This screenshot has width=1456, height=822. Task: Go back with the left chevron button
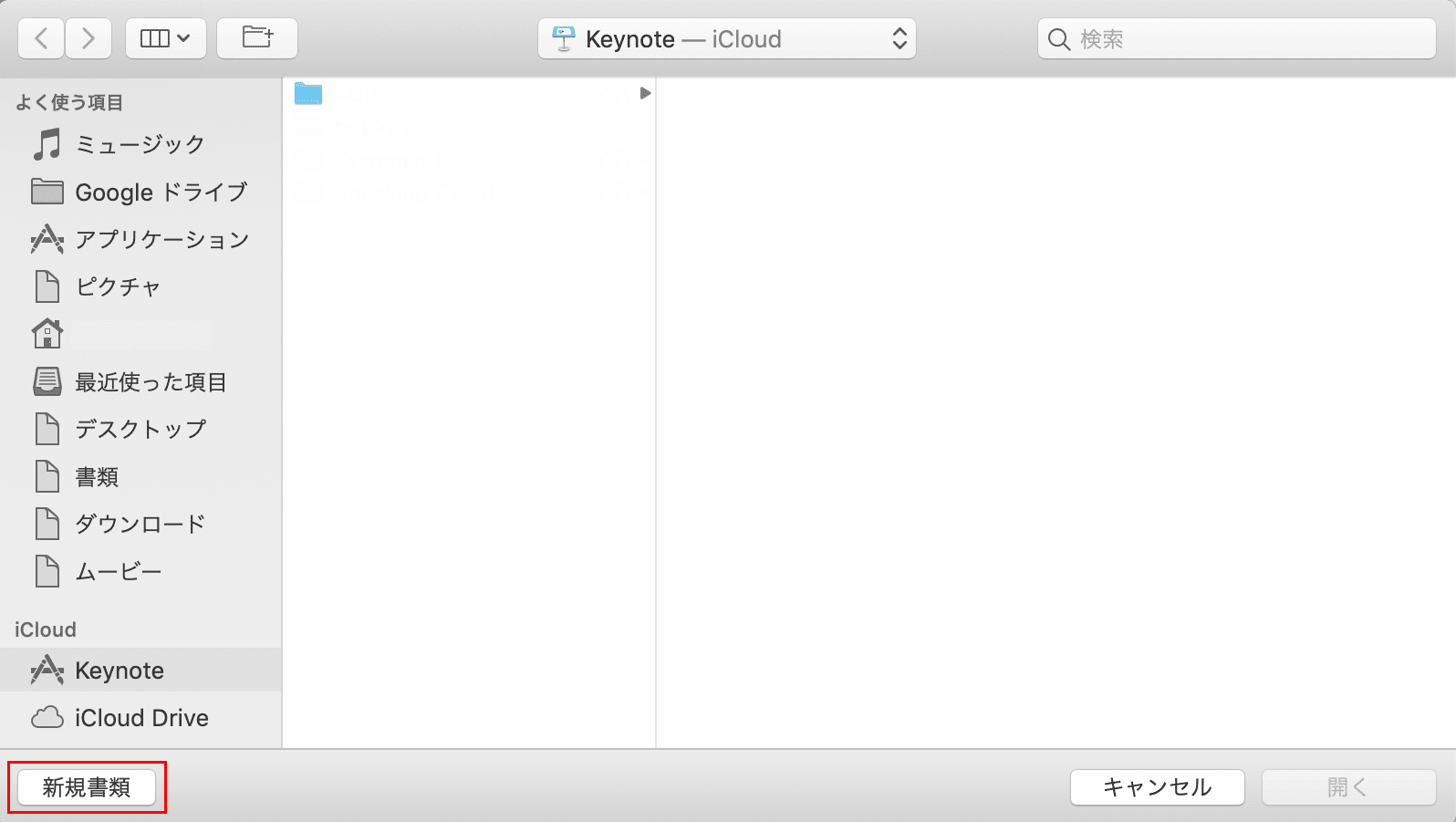[x=41, y=38]
